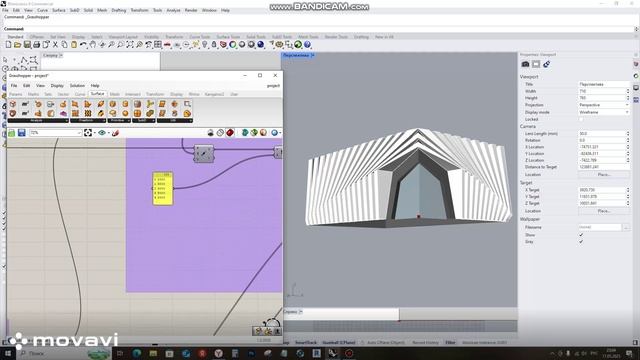The image size is (640, 360).
Task: Click the Open file folder icon in Rhino toolbar
Action: [18, 44]
